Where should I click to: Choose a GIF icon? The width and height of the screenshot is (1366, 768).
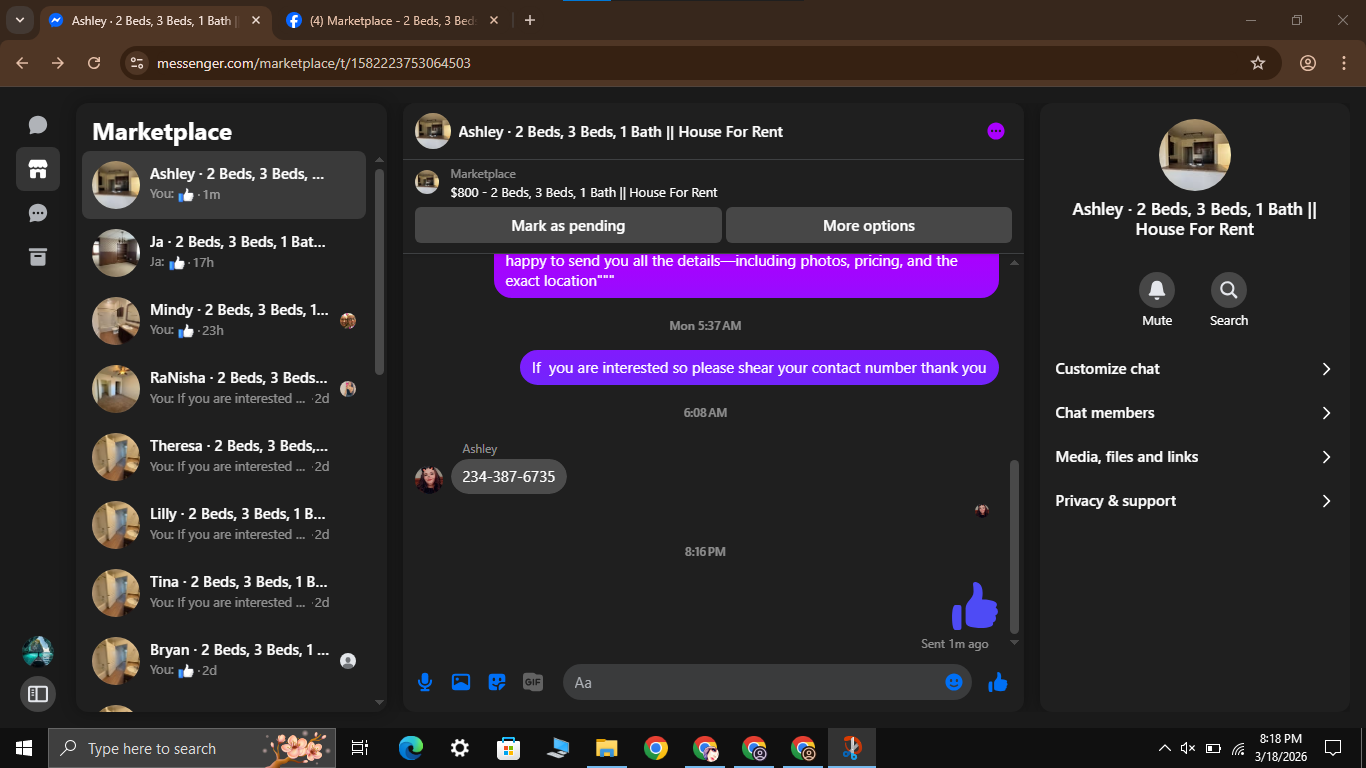[x=533, y=682]
